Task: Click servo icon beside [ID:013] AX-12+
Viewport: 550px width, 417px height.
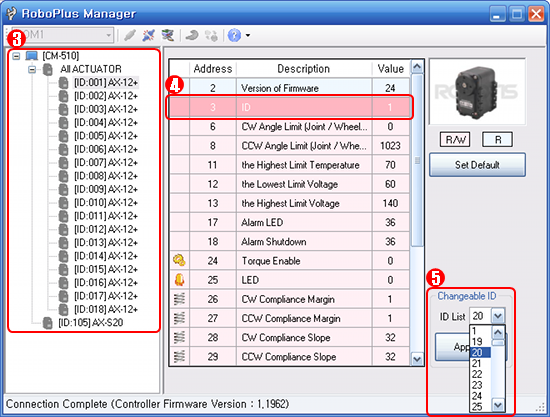Action: [63, 242]
